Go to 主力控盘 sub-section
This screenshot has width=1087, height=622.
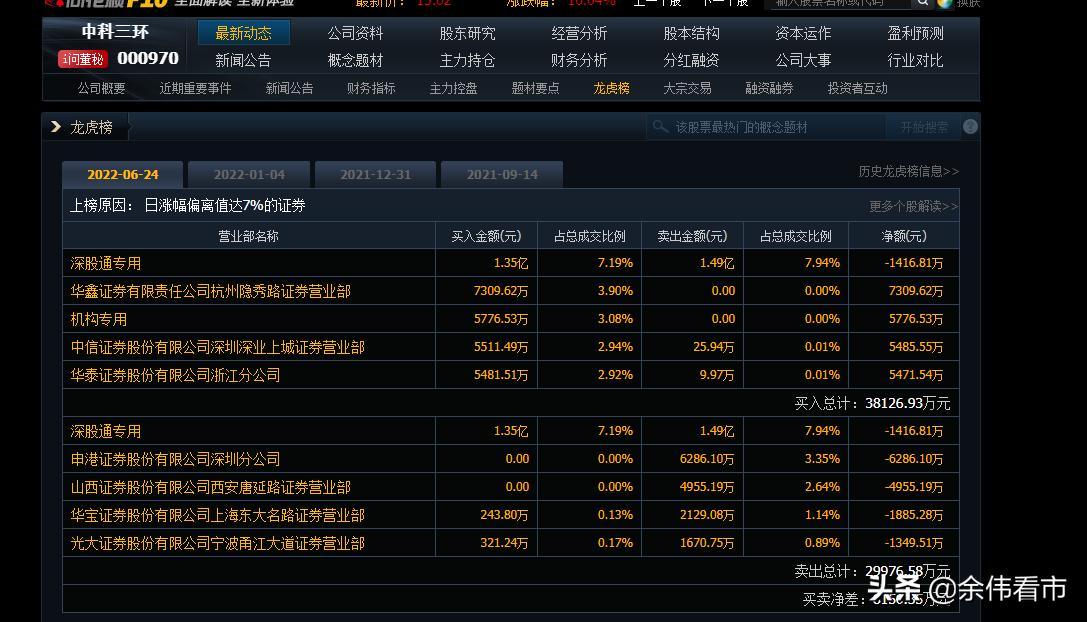coord(453,88)
